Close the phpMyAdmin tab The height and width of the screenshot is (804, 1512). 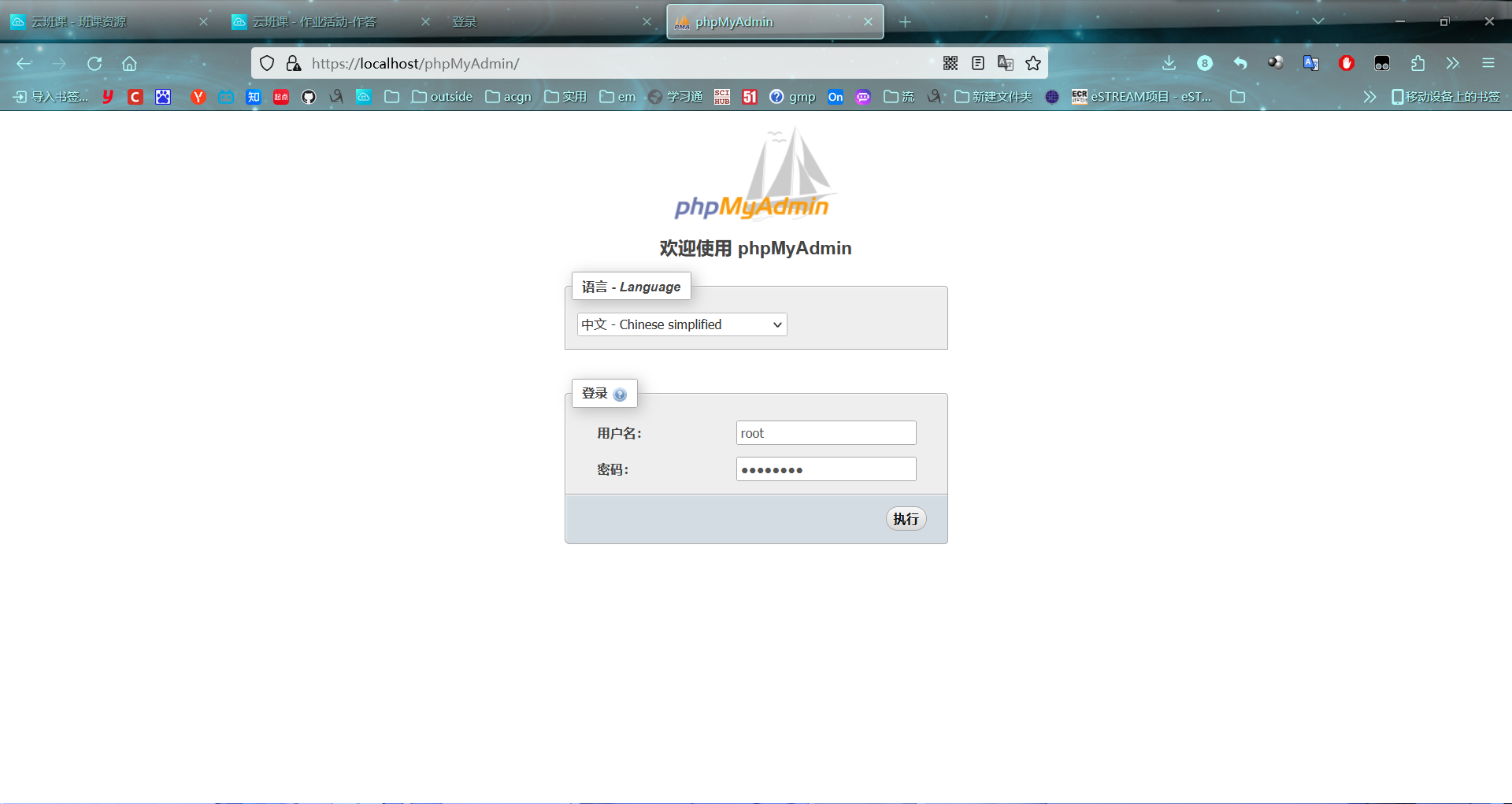click(x=868, y=22)
